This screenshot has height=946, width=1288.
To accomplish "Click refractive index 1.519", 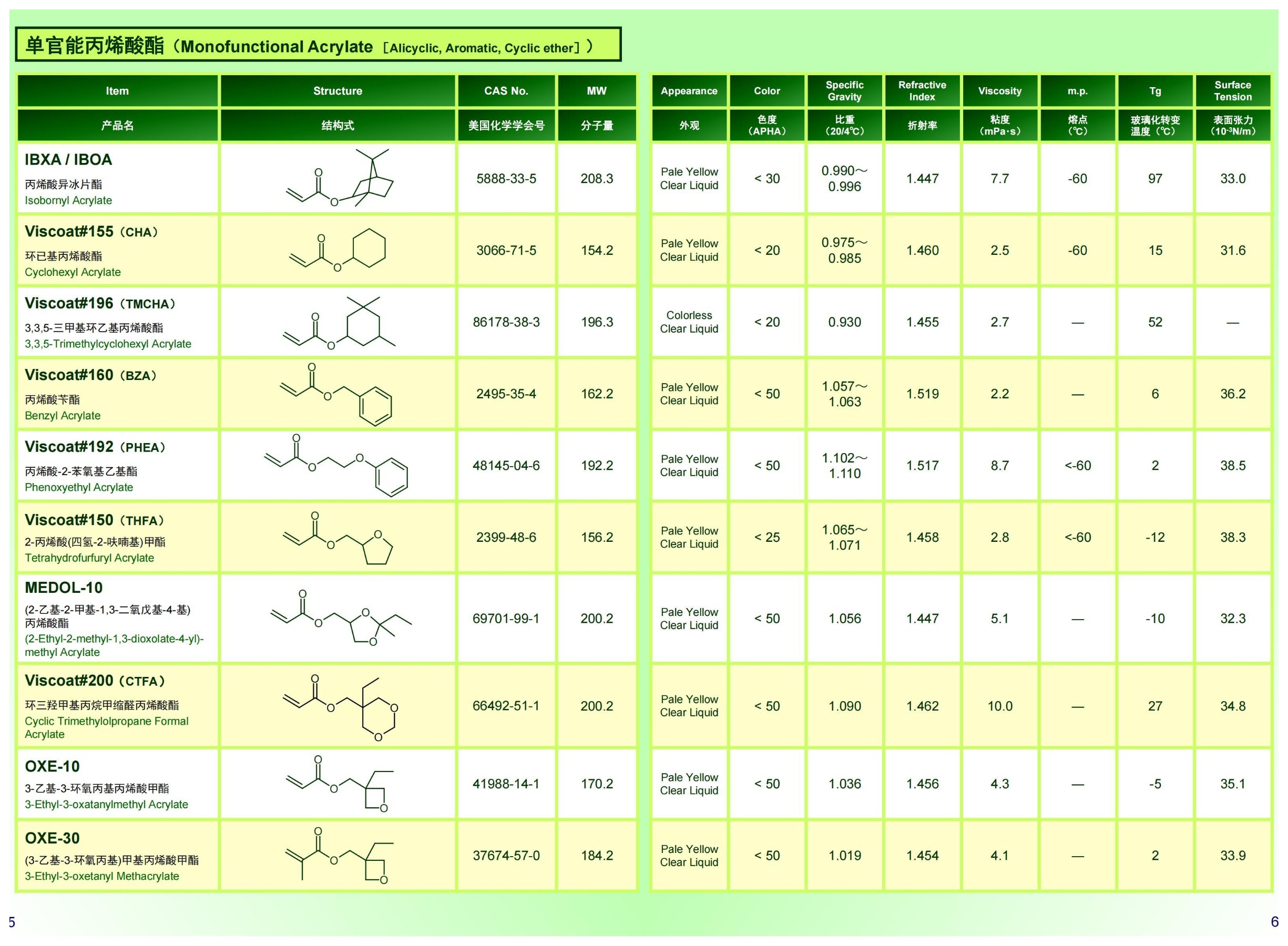I will pyautogui.click(x=922, y=394).
